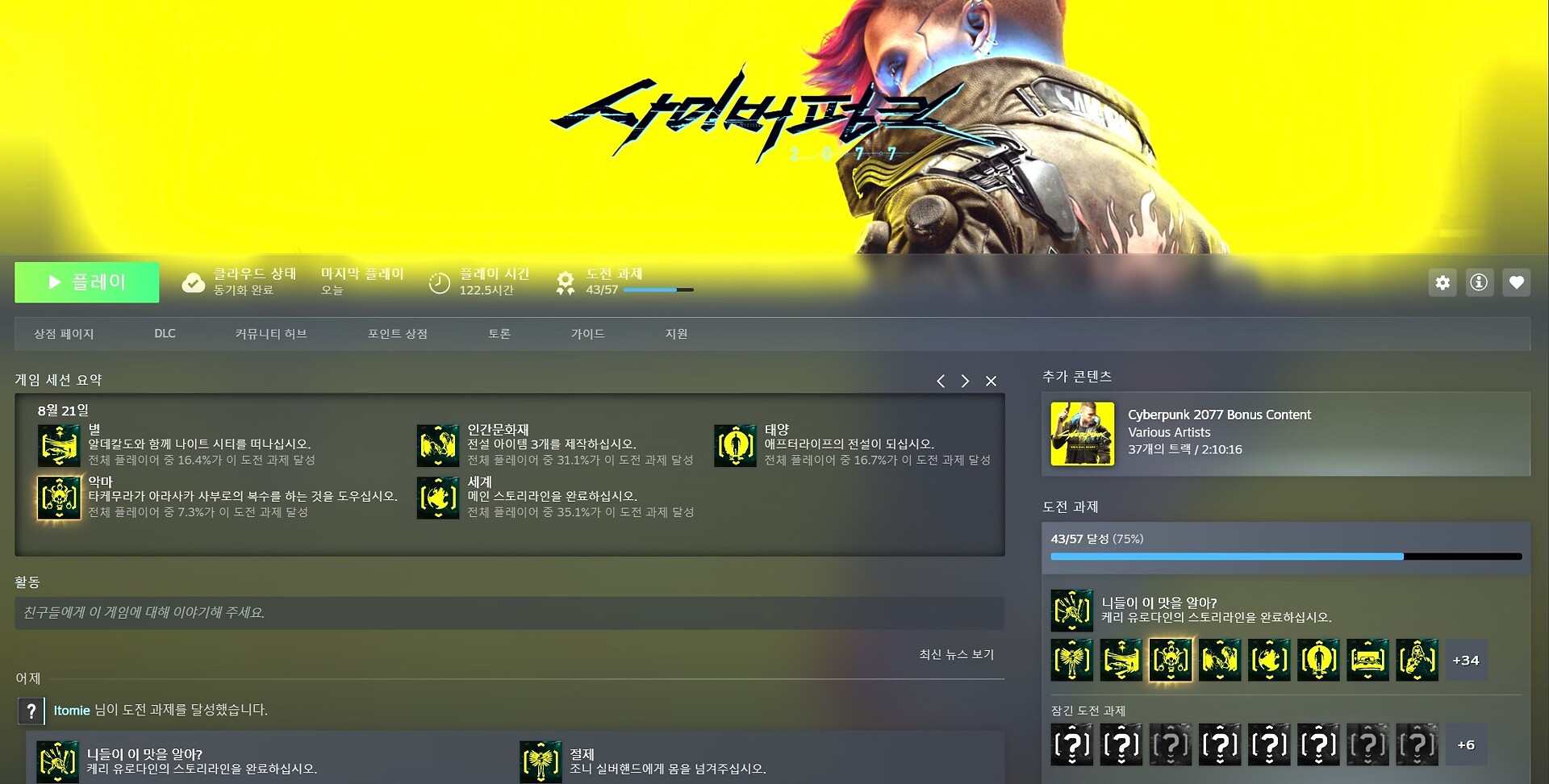Click the 세계 achievement icon in session summary
Viewport: 1549px width, 784px height.
pyautogui.click(x=438, y=498)
